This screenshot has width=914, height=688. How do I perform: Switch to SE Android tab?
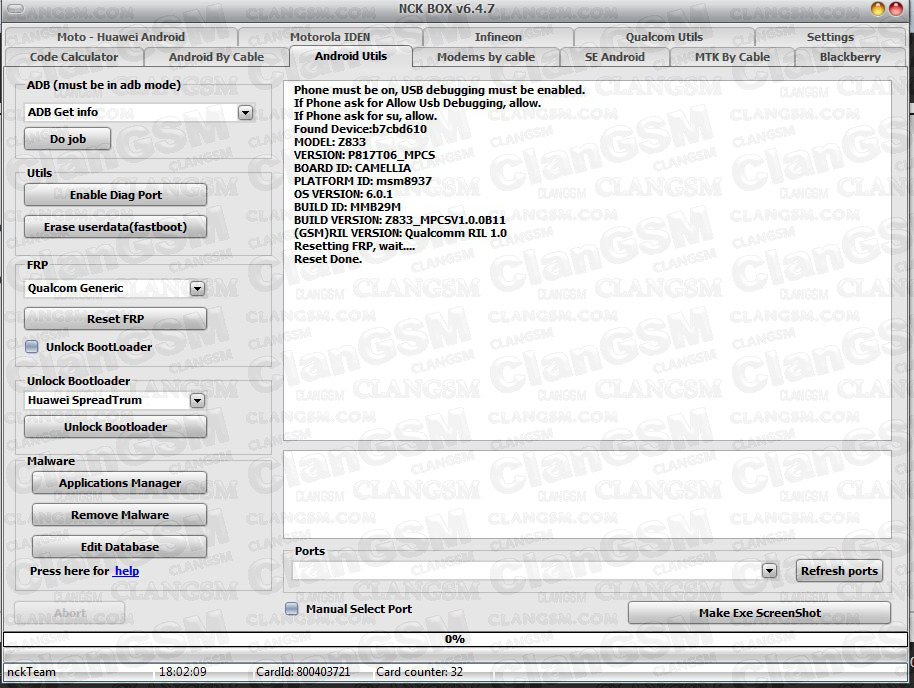point(614,57)
